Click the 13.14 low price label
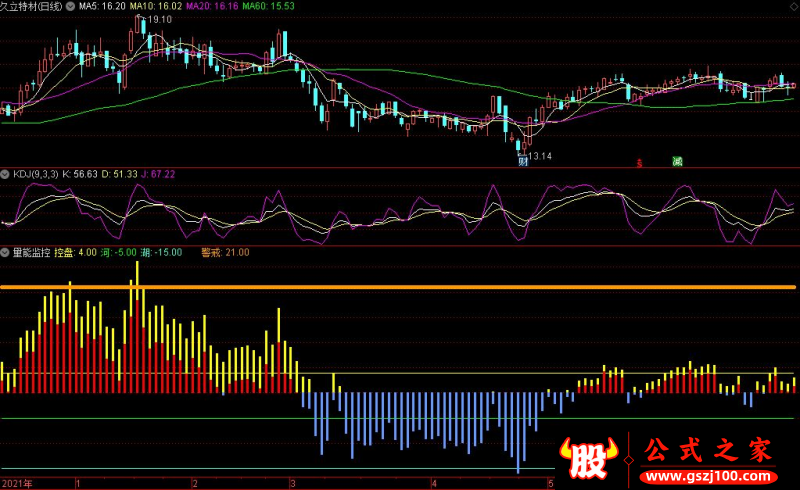 pos(539,156)
